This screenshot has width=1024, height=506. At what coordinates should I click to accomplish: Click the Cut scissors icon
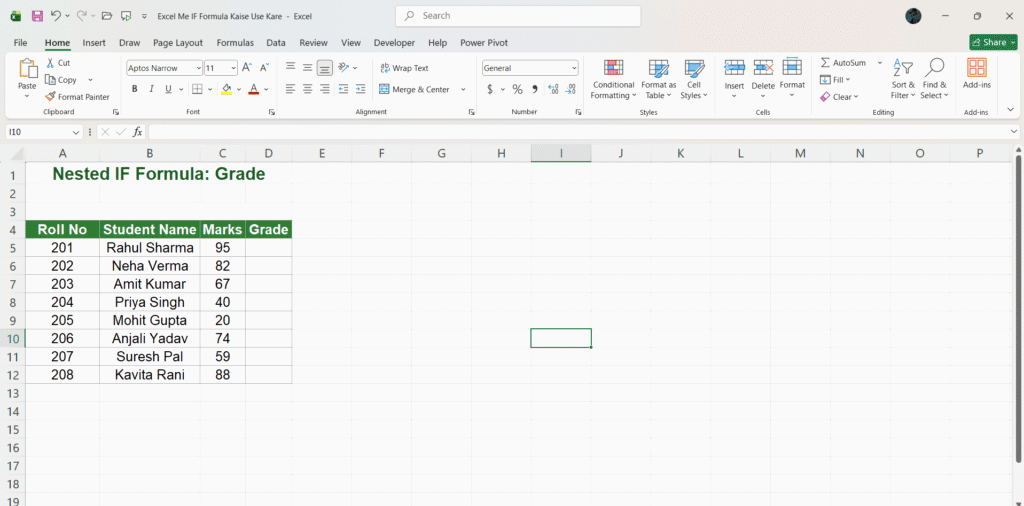coord(50,63)
